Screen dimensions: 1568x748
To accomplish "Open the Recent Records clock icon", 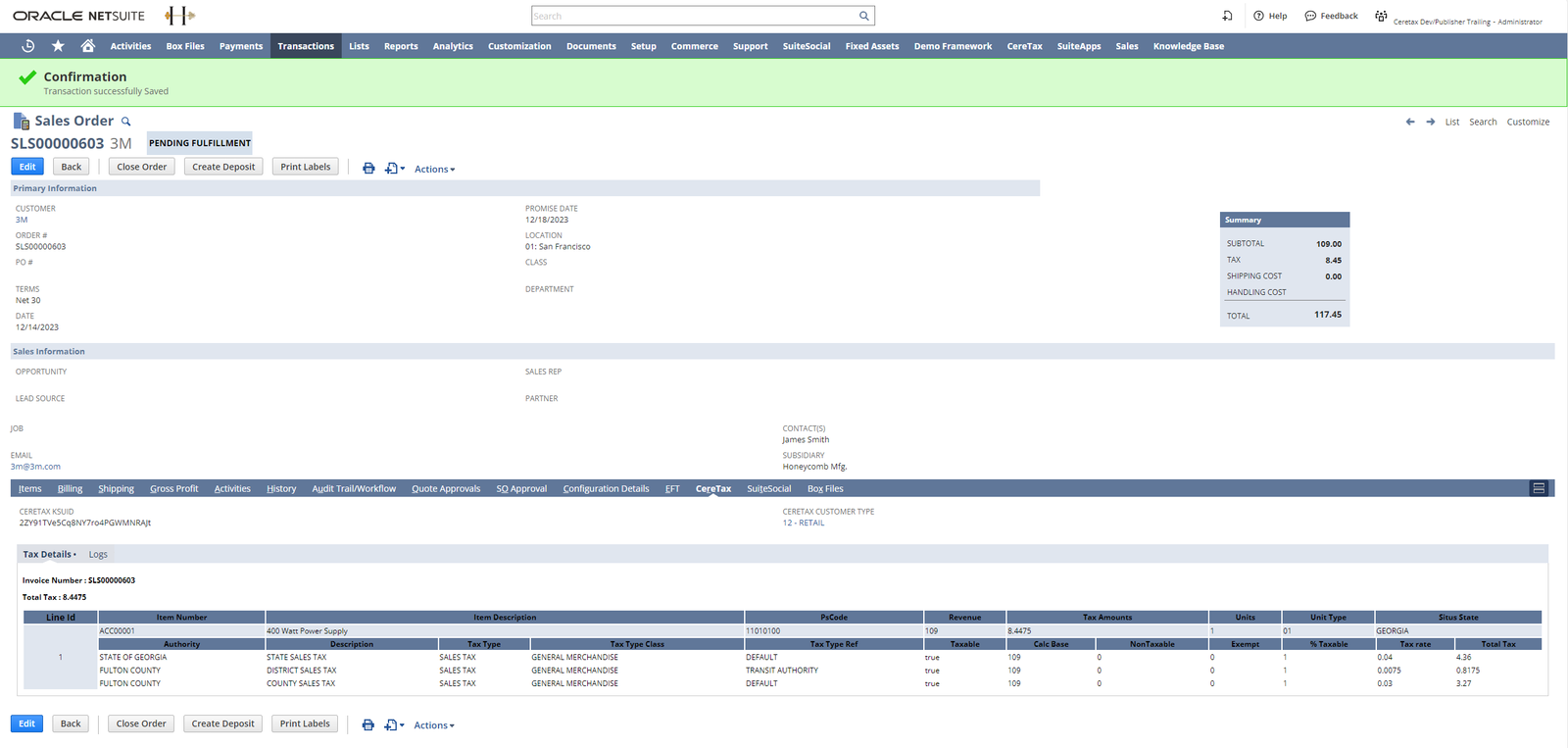I will (x=28, y=46).
